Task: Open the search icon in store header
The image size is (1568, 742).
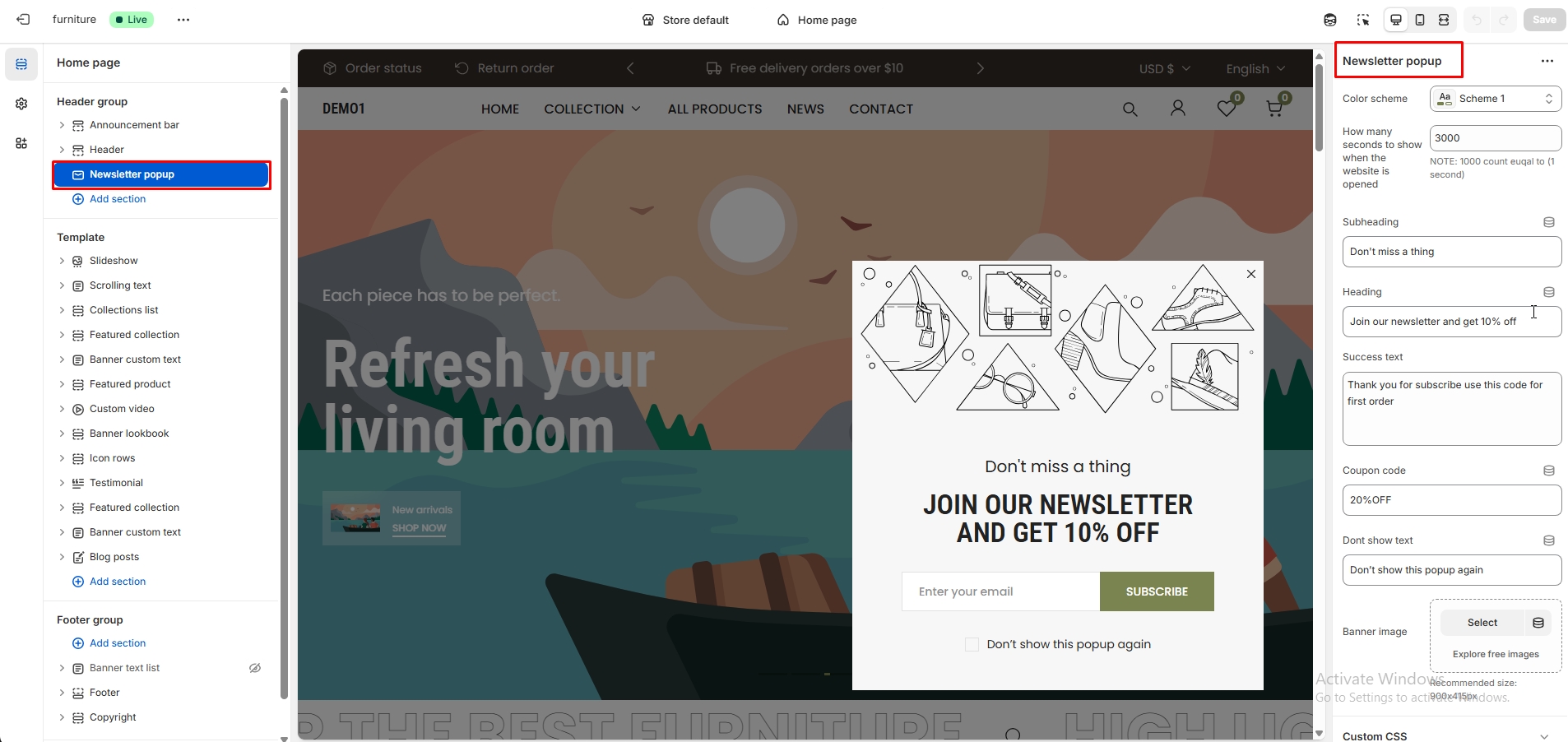Action: click(x=1130, y=109)
